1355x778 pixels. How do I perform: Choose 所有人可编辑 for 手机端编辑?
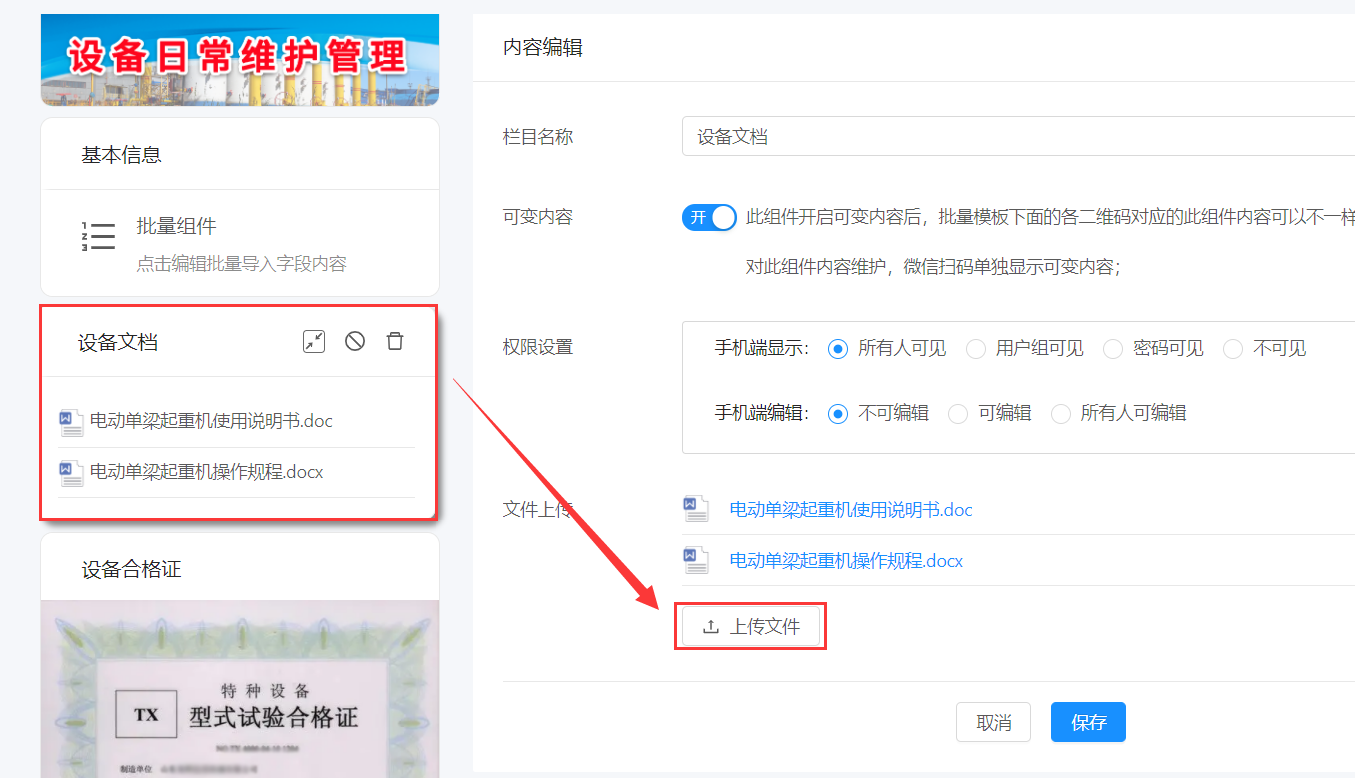(x=1060, y=413)
